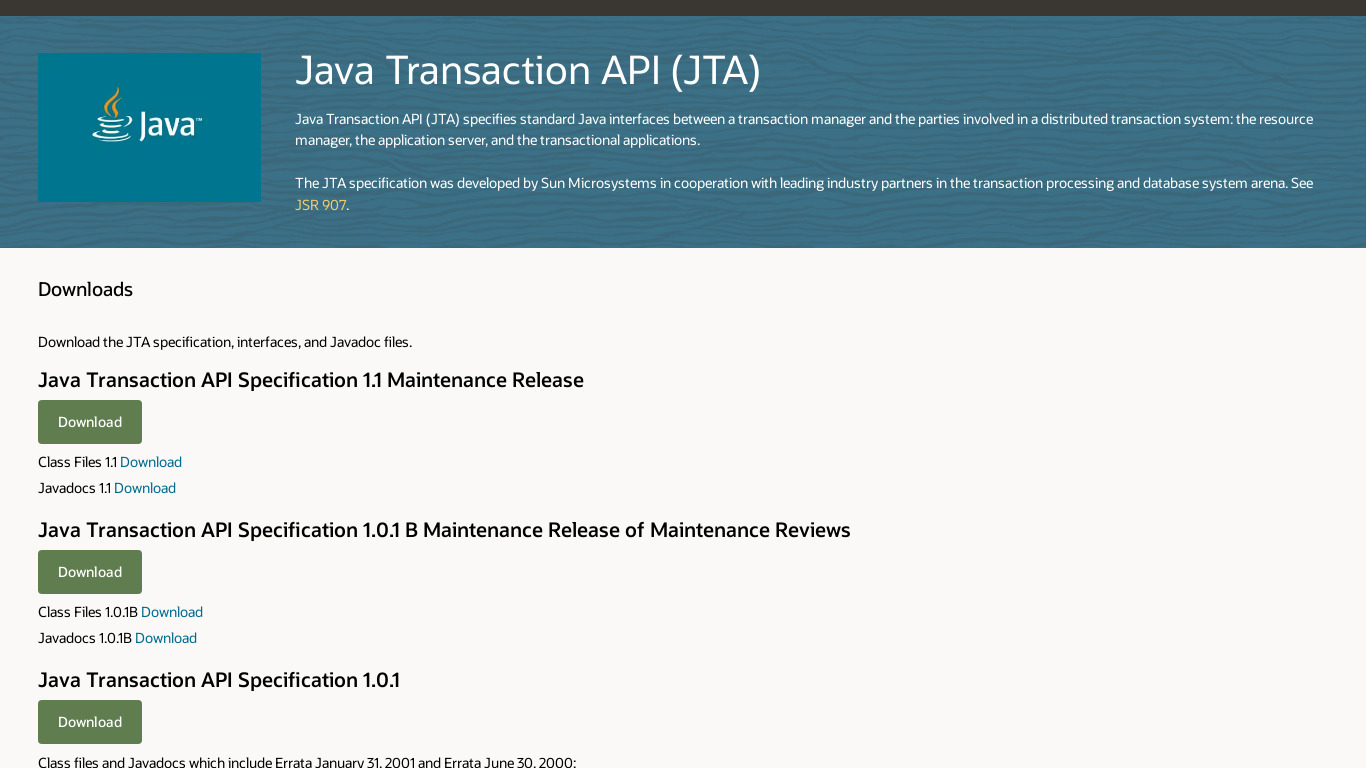The width and height of the screenshot is (1366, 768).
Task: Click the Java Transaction API (JTA) title
Action: click(x=528, y=71)
